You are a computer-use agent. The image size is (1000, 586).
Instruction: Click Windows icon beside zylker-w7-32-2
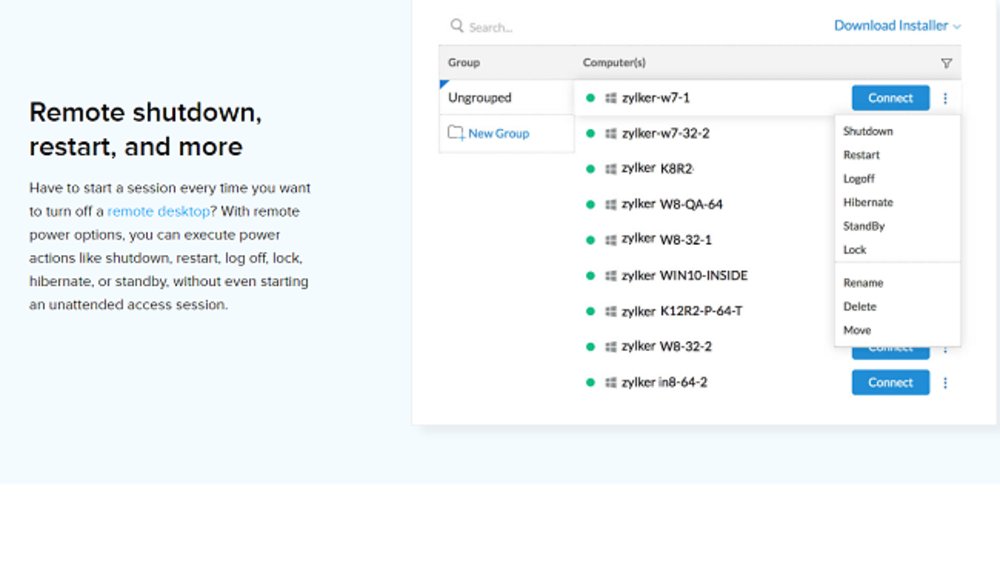click(x=610, y=133)
